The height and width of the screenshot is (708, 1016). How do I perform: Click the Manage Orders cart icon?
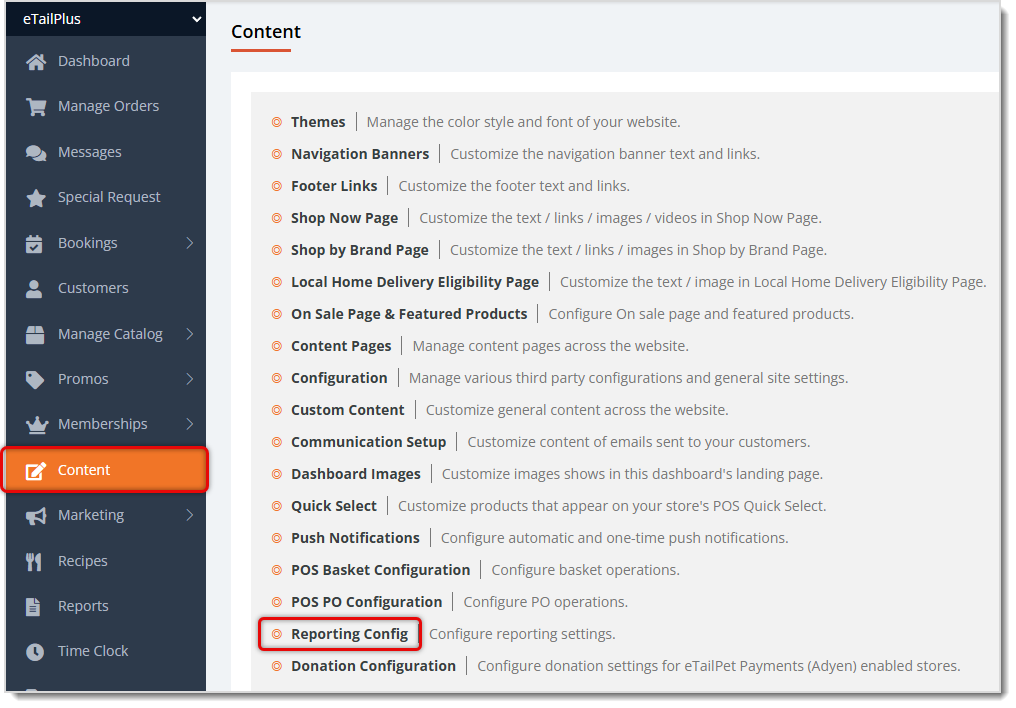[36, 107]
